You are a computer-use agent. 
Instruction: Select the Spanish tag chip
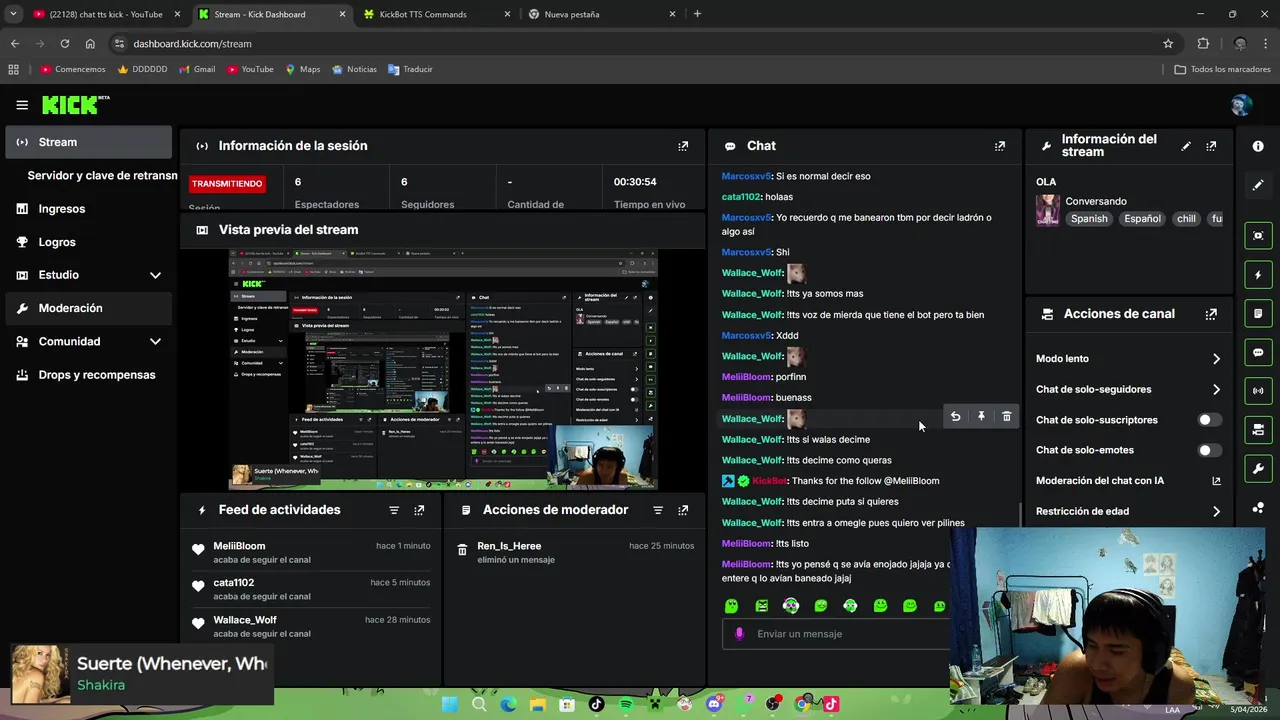(1089, 219)
